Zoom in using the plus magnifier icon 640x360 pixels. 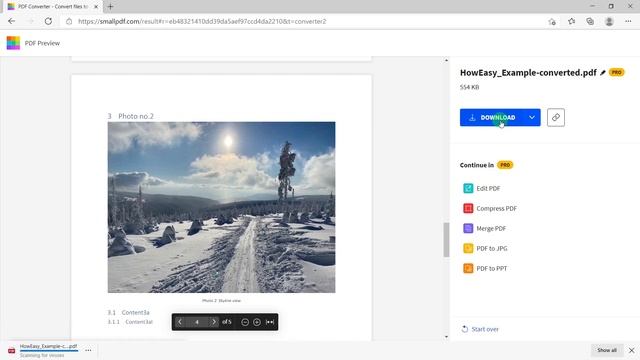click(257, 322)
